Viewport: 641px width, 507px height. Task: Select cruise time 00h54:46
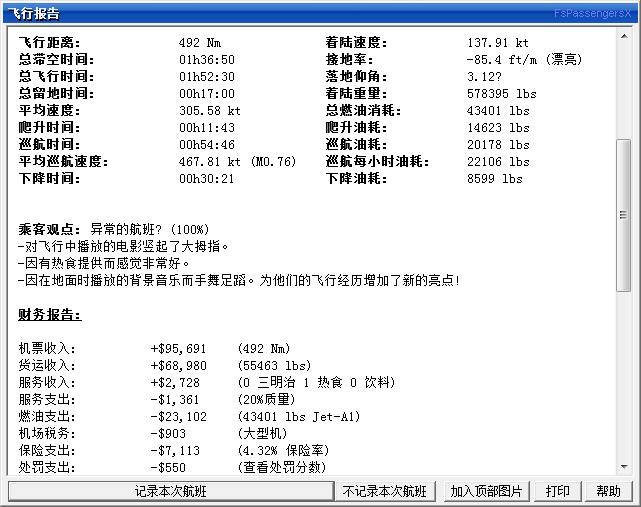207,145
